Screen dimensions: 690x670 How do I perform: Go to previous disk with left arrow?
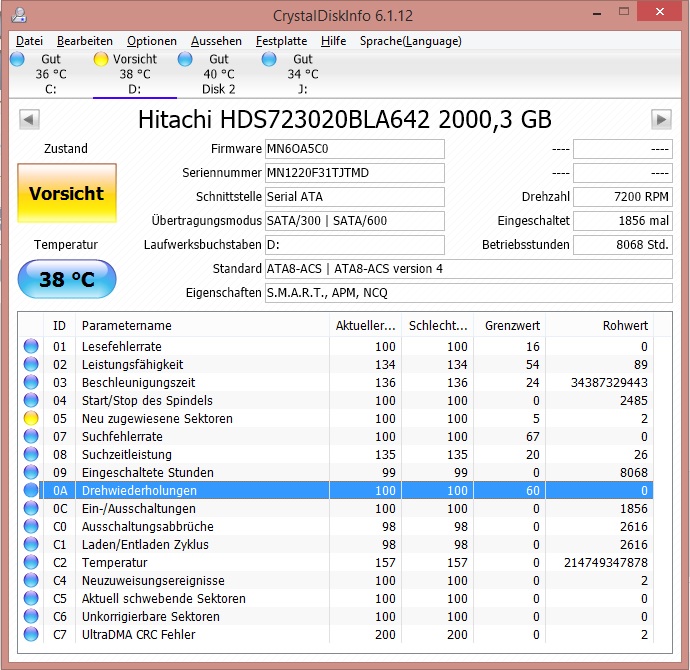click(29, 119)
